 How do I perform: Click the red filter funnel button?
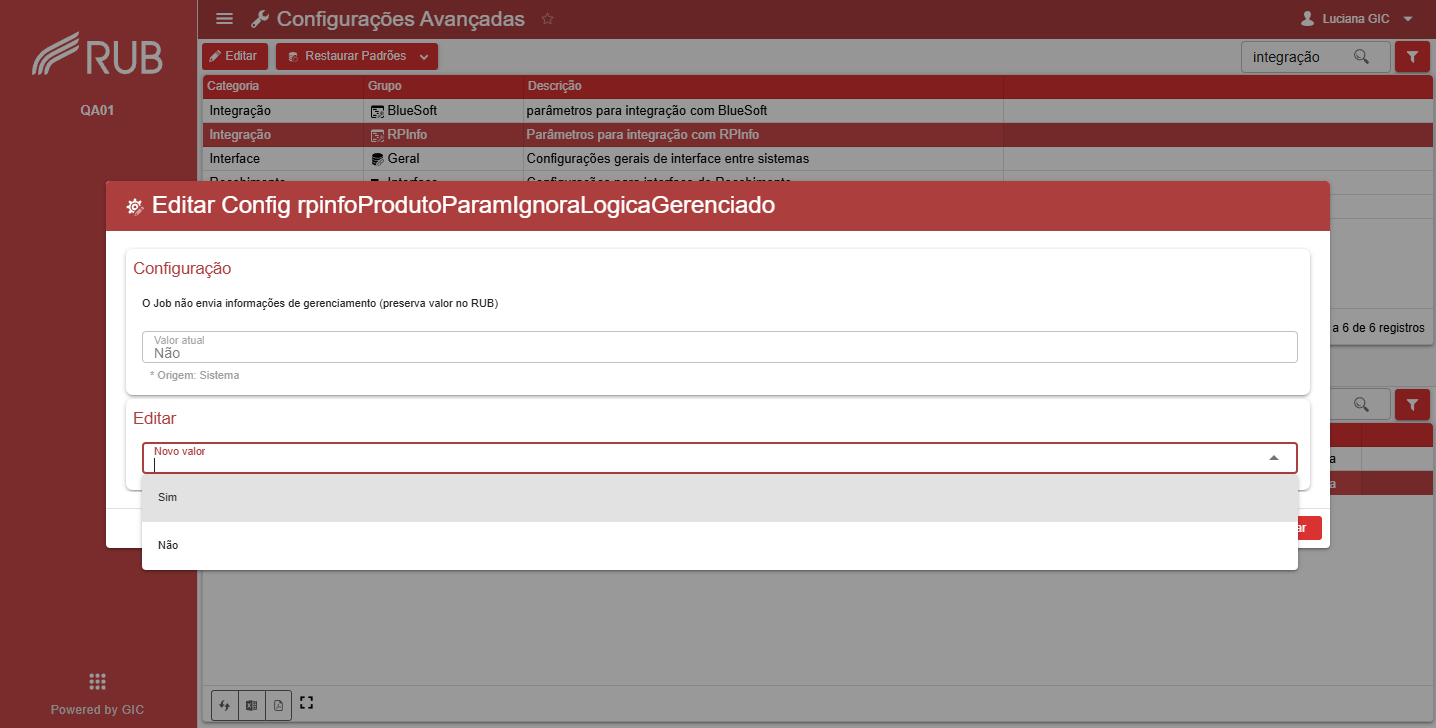[1412, 57]
